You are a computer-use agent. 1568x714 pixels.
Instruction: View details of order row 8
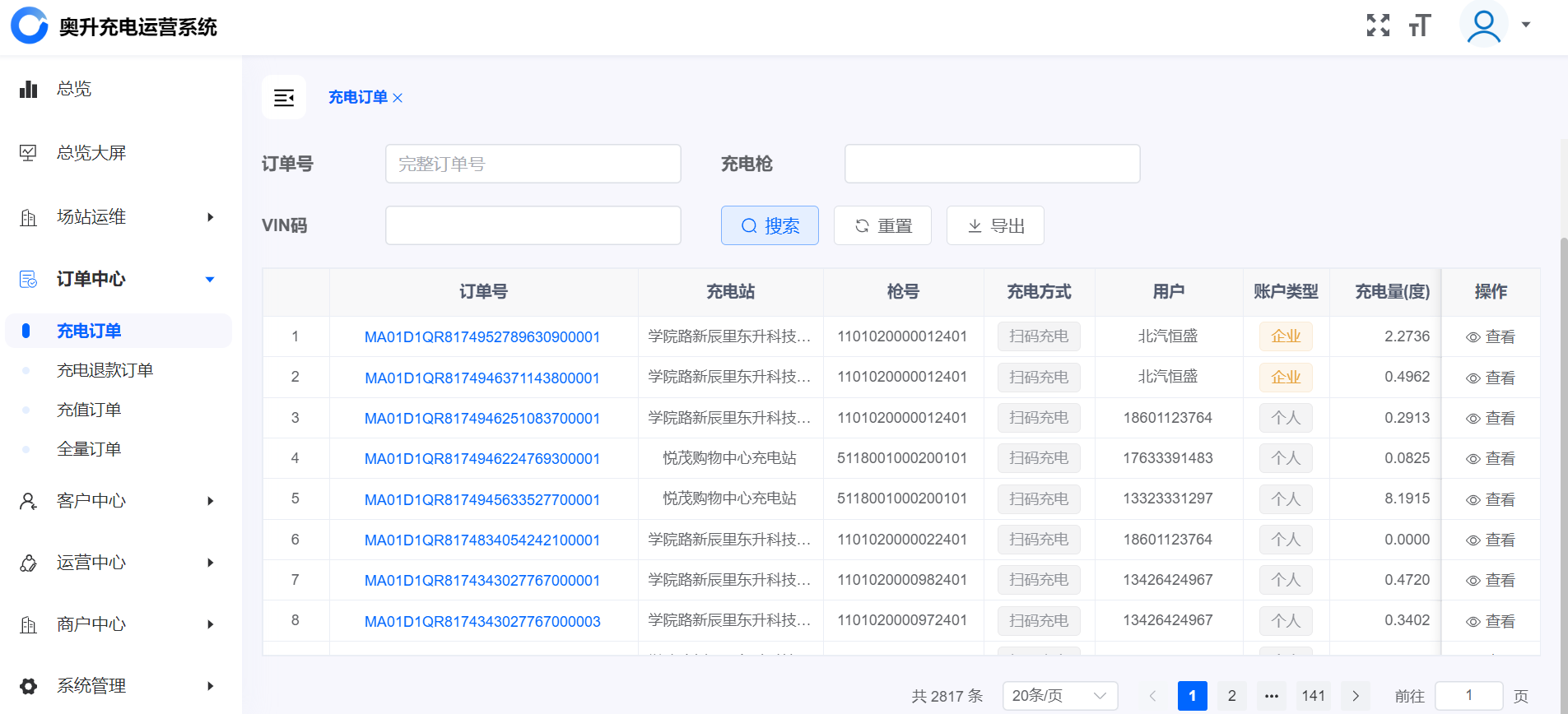pos(1491,622)
